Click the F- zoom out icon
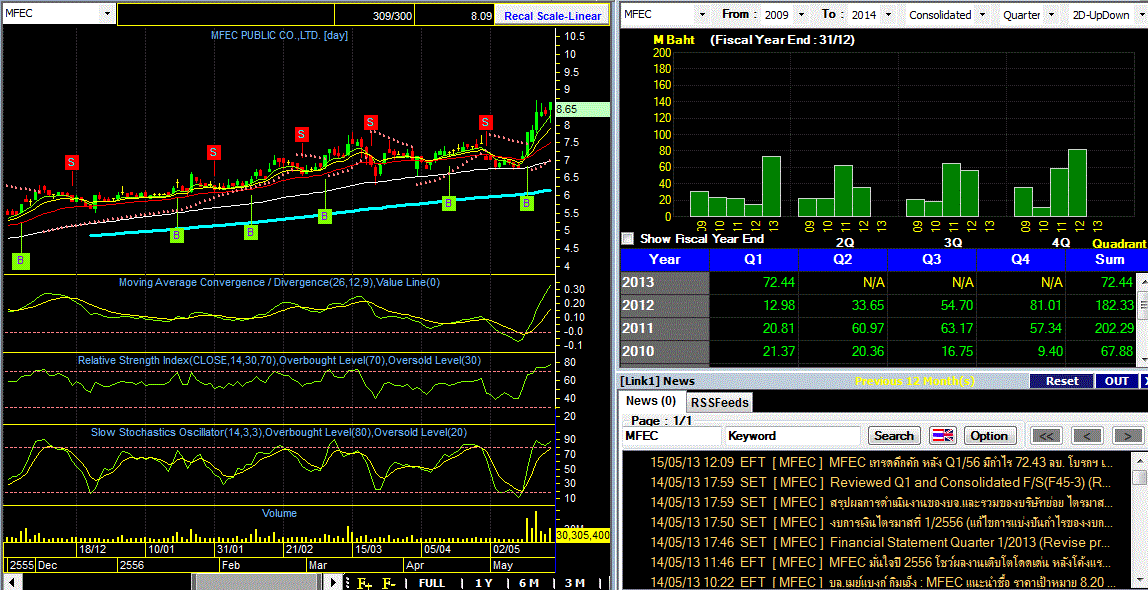The height and width of the screenshot is (590, 1148). click(x=389, y=583)
